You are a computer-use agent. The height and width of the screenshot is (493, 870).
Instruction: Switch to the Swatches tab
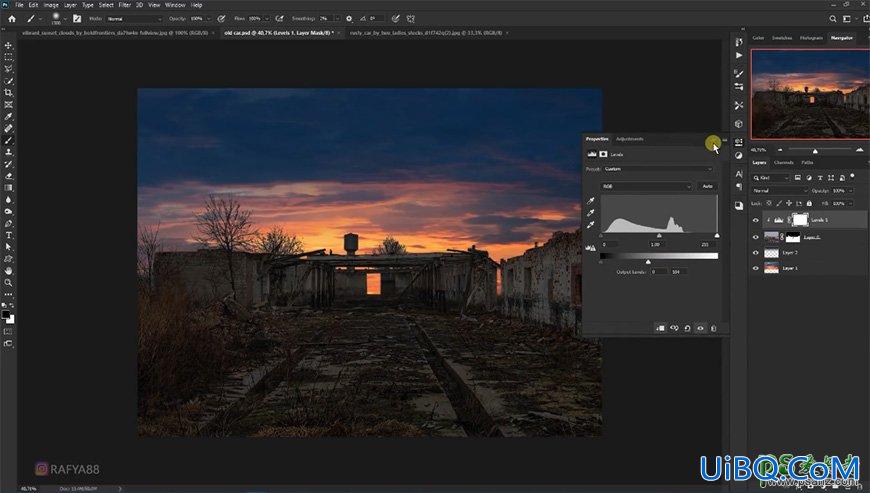pos(782,38)
